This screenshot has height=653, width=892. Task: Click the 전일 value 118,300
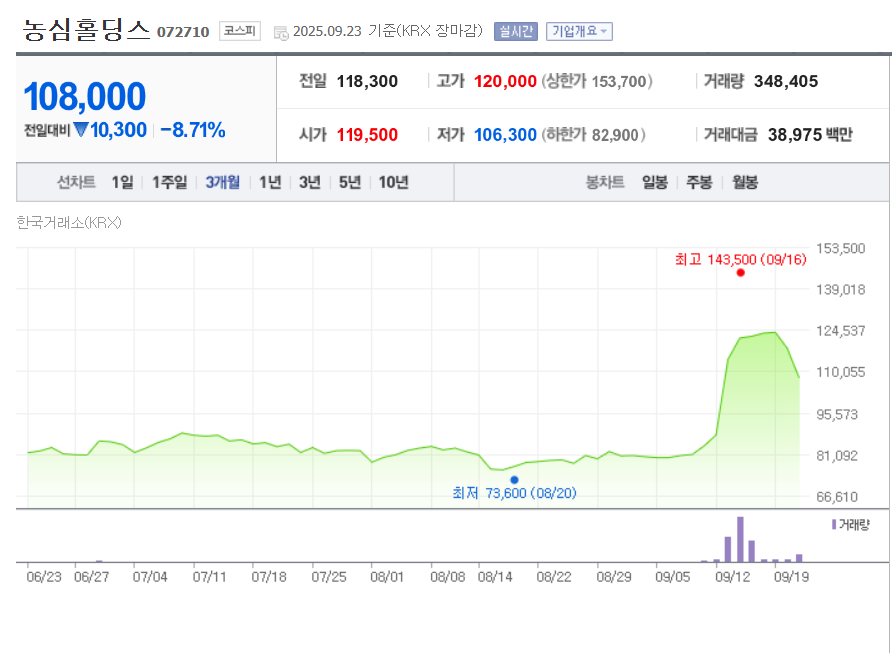click(367, 81)
